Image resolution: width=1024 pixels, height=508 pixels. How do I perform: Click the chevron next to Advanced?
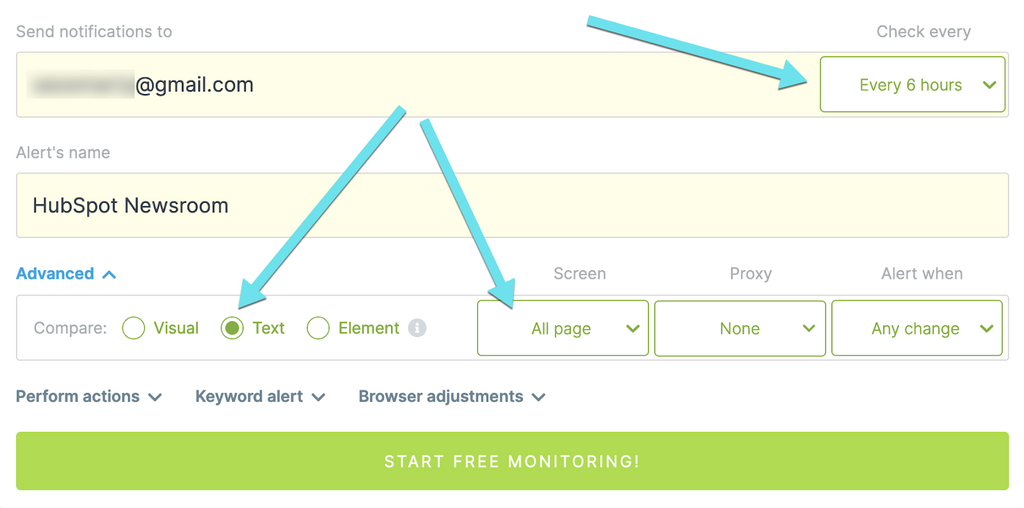tap(109, 274)
